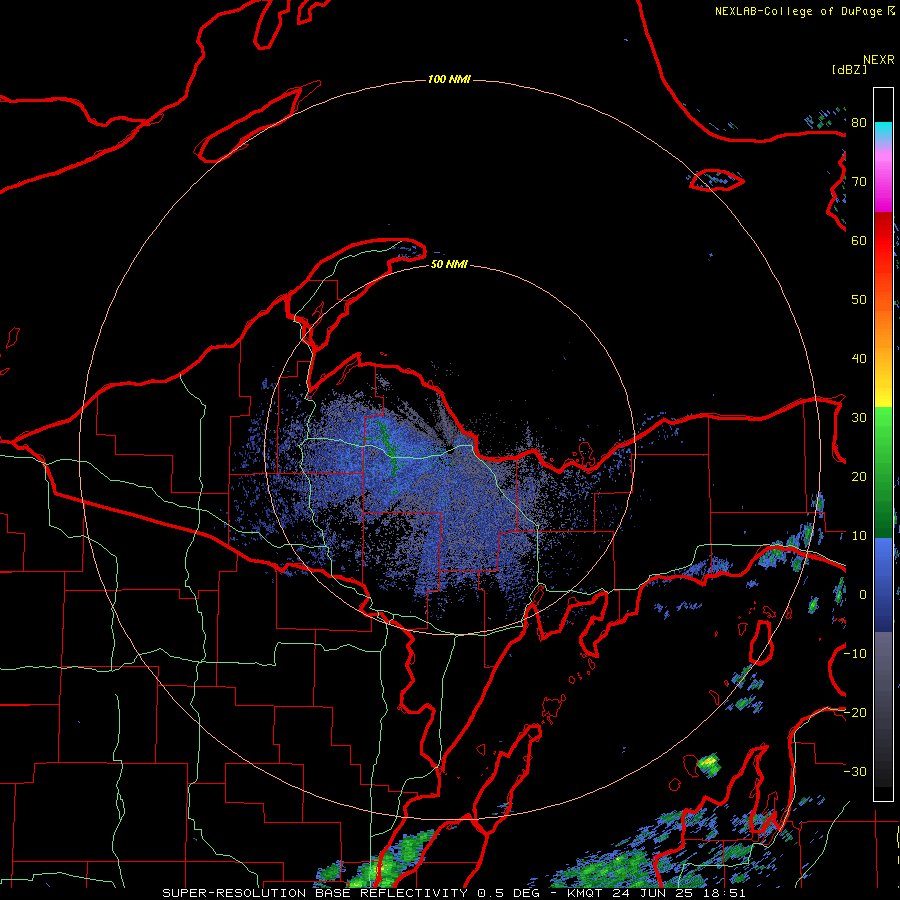
Task: Click the -10 value on dBZ scale
Action: point(855,654)
